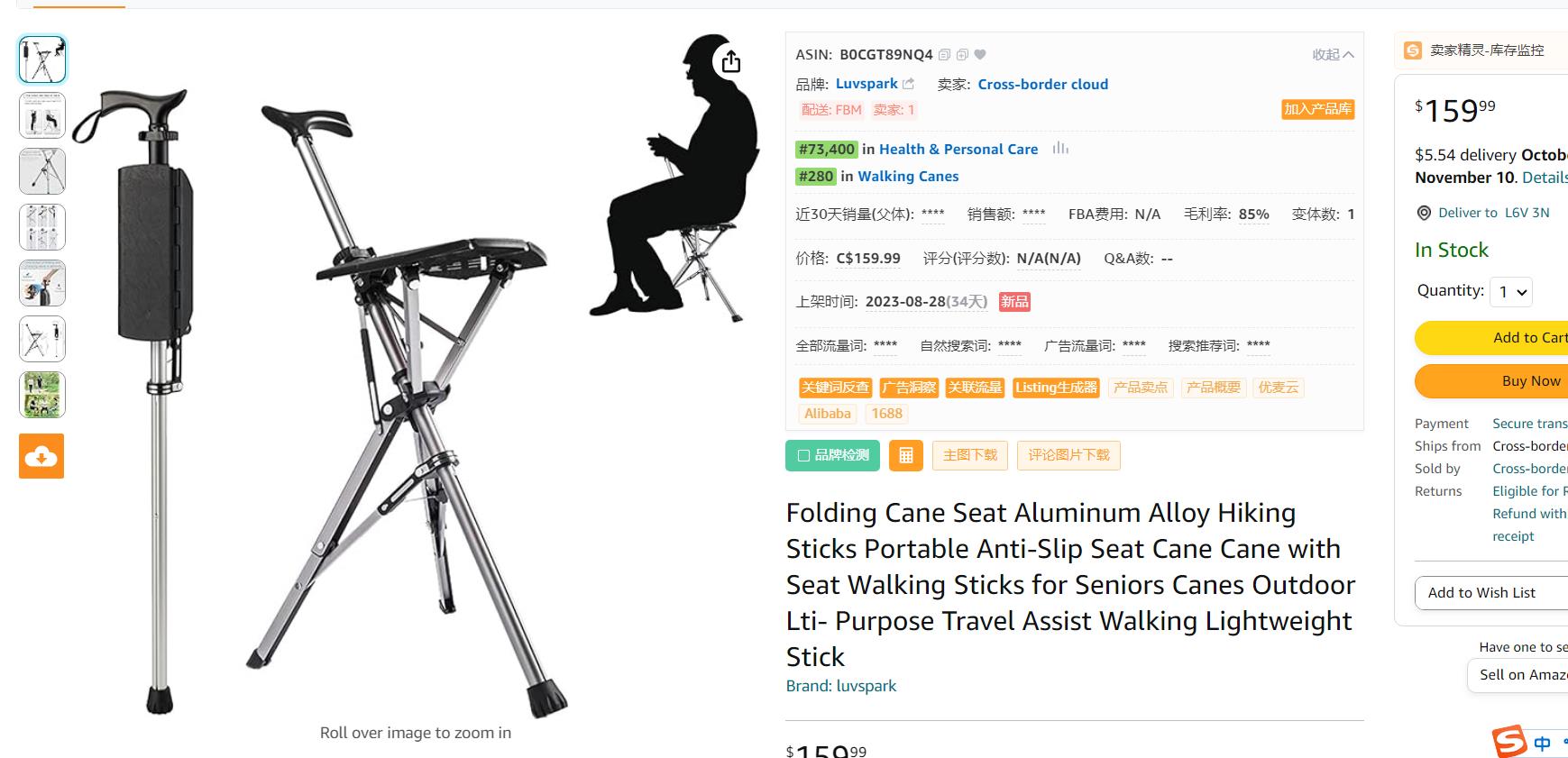This screenshot has height=758, width=1568.
Task: Copy the ASIN with the copy icon
Action: (x=944, y=55)
